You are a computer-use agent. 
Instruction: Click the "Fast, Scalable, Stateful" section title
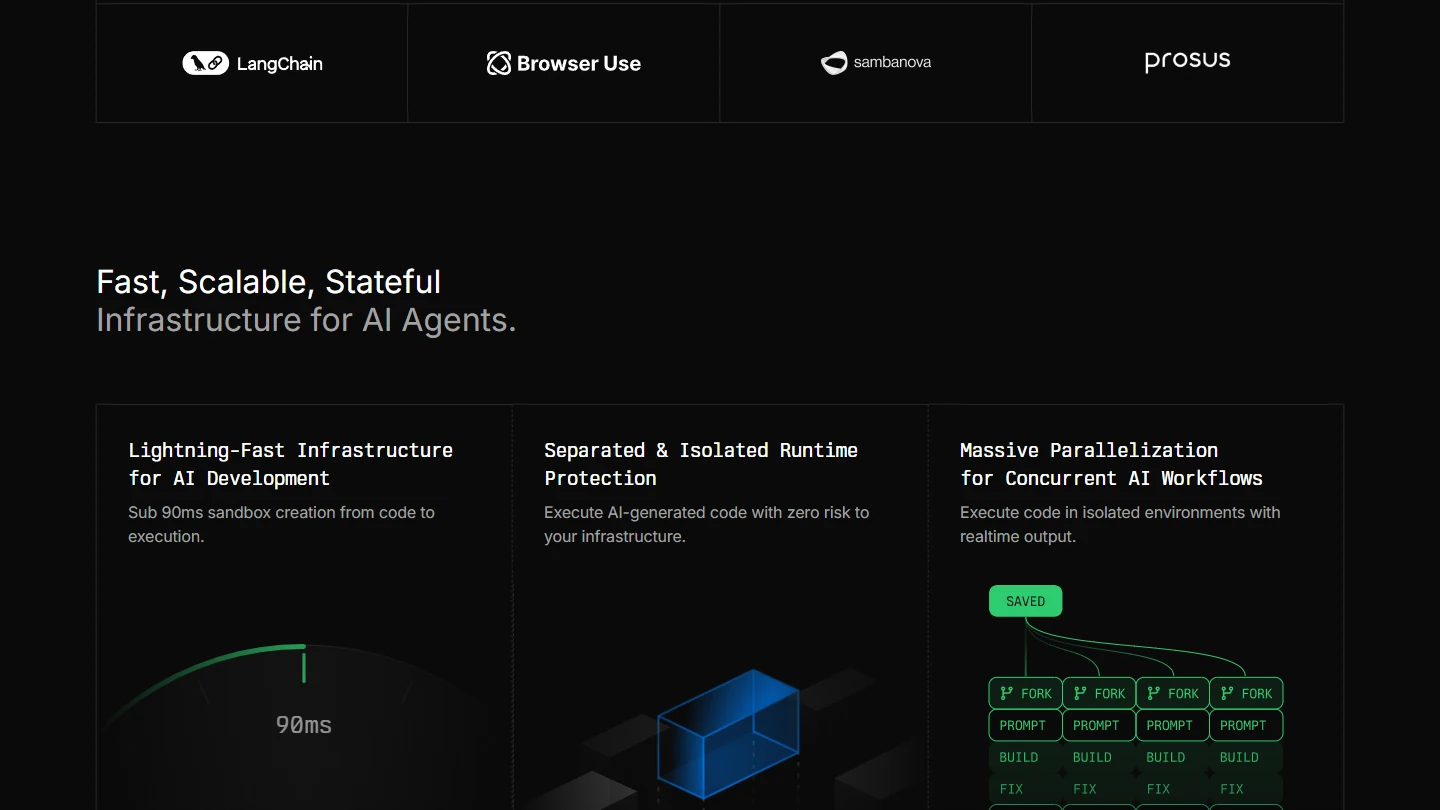[x=268, y=282]
